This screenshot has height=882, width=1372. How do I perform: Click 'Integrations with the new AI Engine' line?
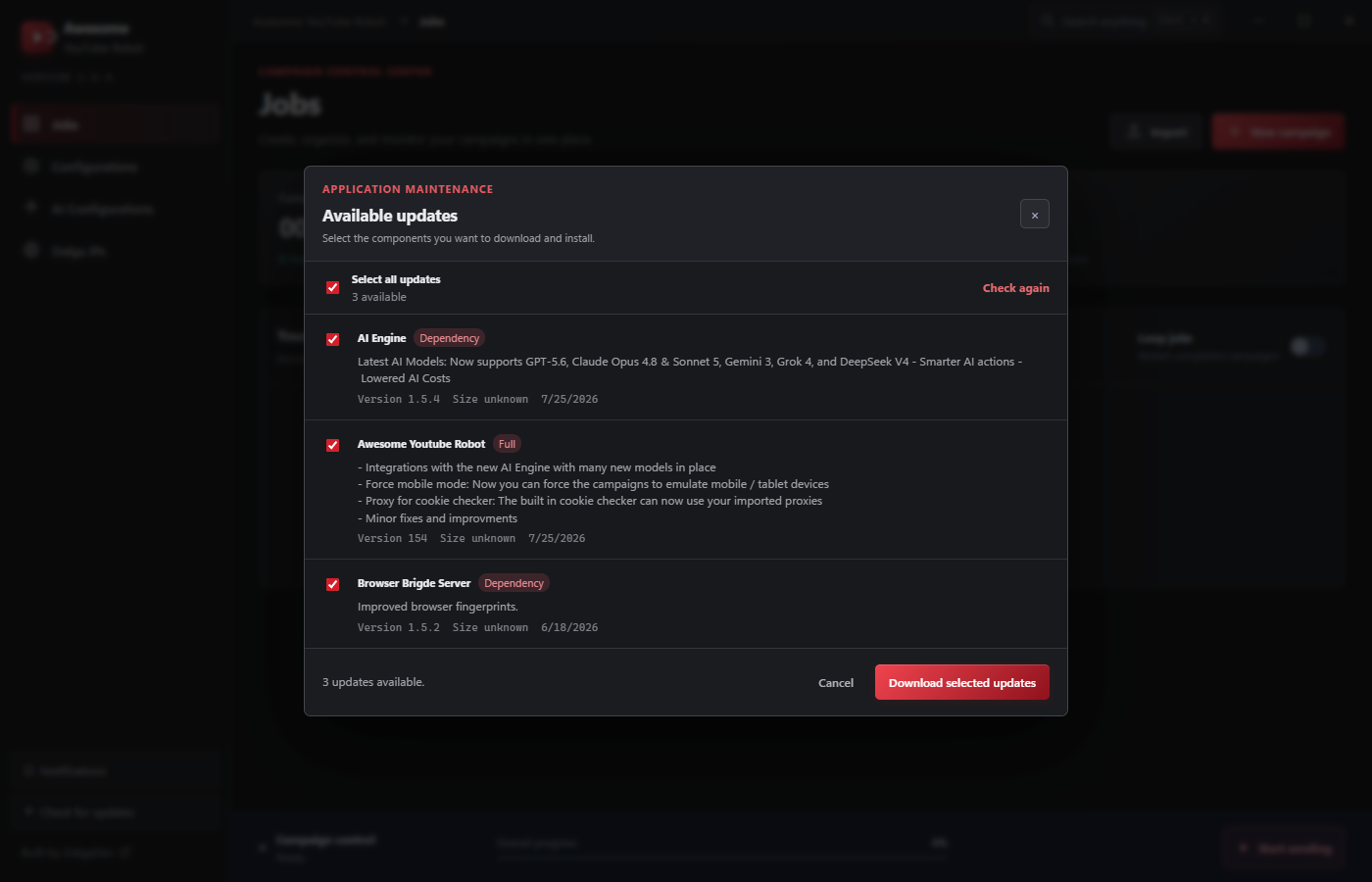point(537,467)
